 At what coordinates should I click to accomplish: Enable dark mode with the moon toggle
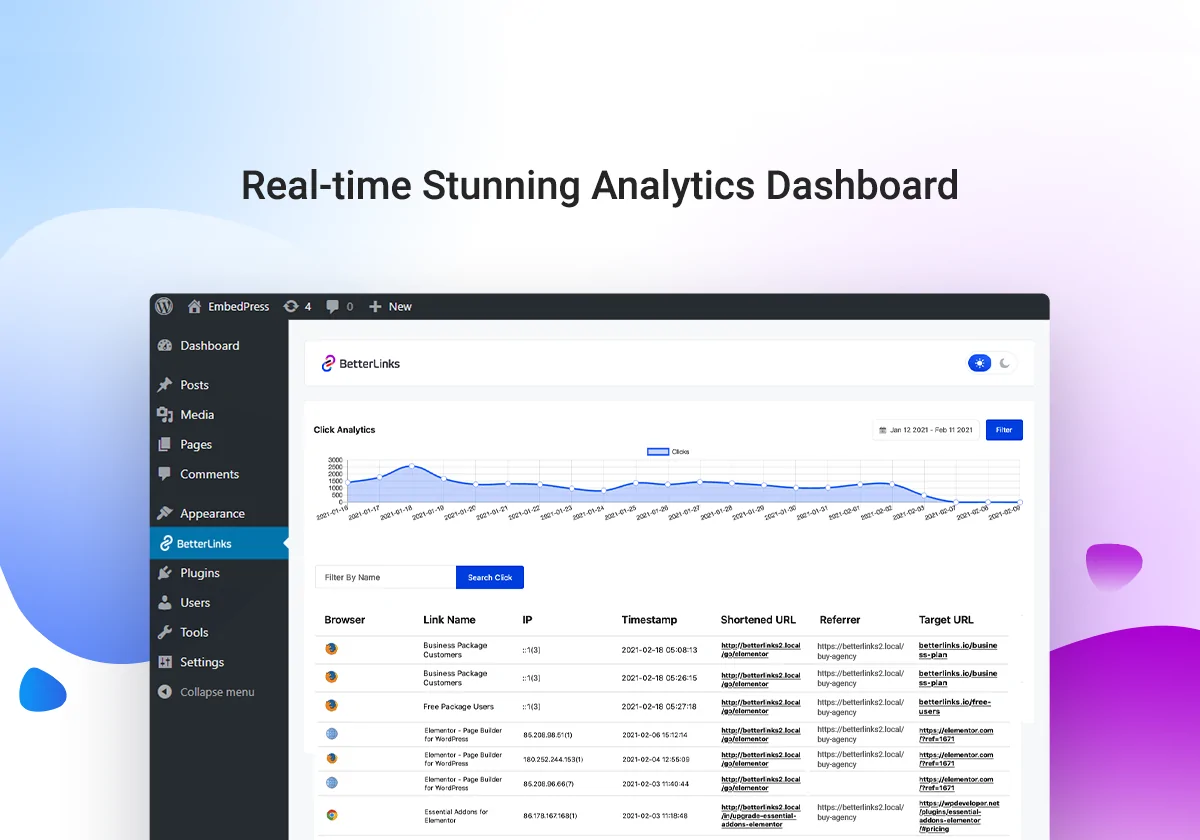[x=1005, y=363]
